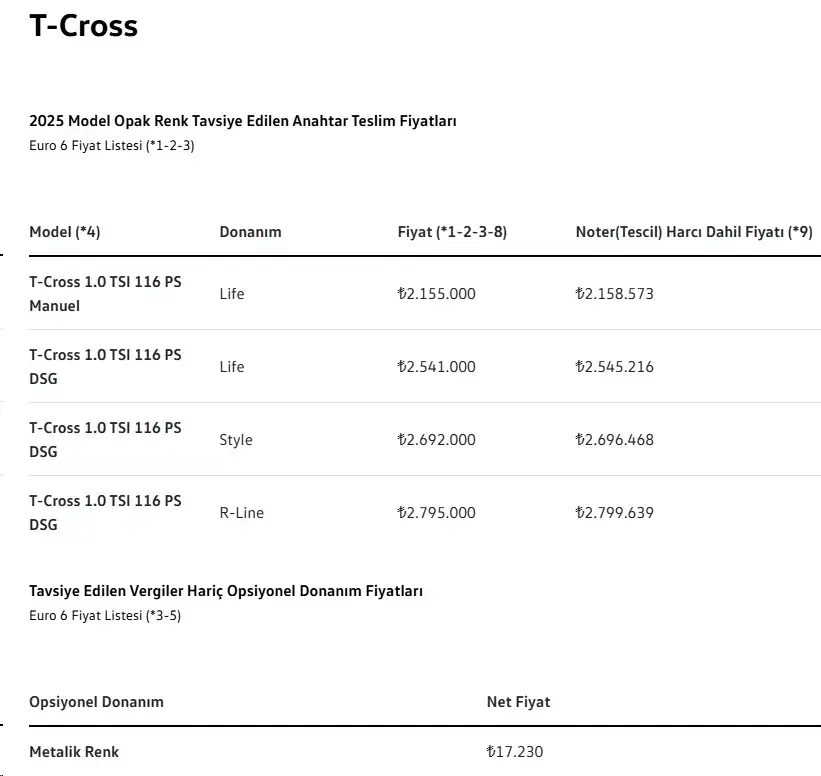Click the Noter(Tescil) Harcı Dahil Fiyatı header
The height and width of the screenshot is (776, 821).
(x=694, y=232)
